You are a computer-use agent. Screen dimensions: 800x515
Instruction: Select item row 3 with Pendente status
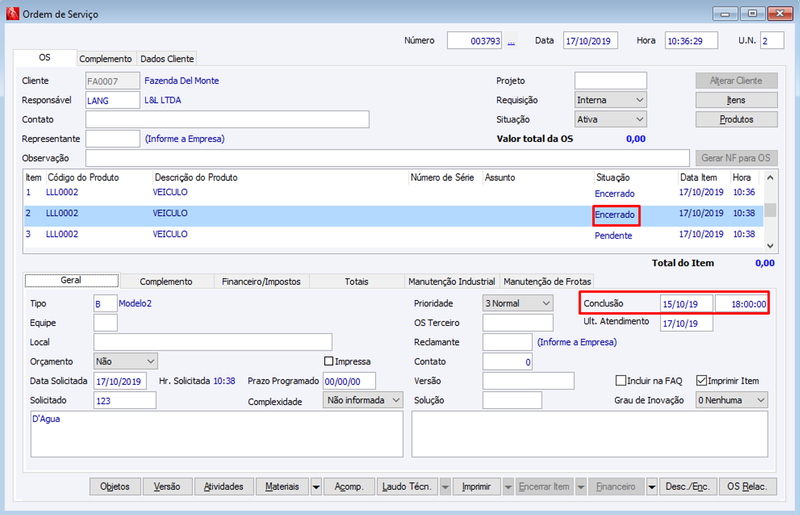tap(393, 235)
